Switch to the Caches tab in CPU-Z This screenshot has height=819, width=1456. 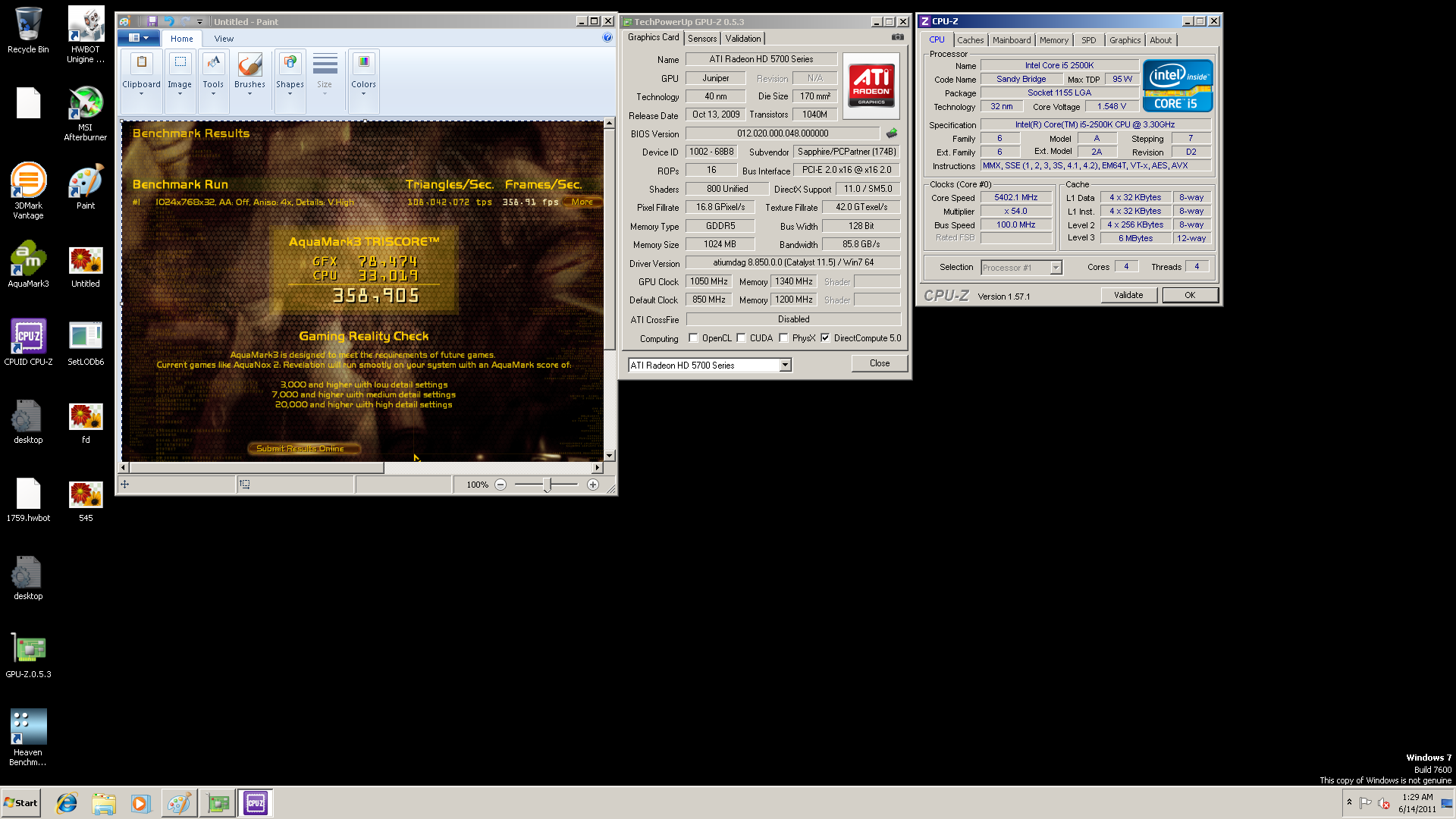pyautogui.click(x=970, y=40)
